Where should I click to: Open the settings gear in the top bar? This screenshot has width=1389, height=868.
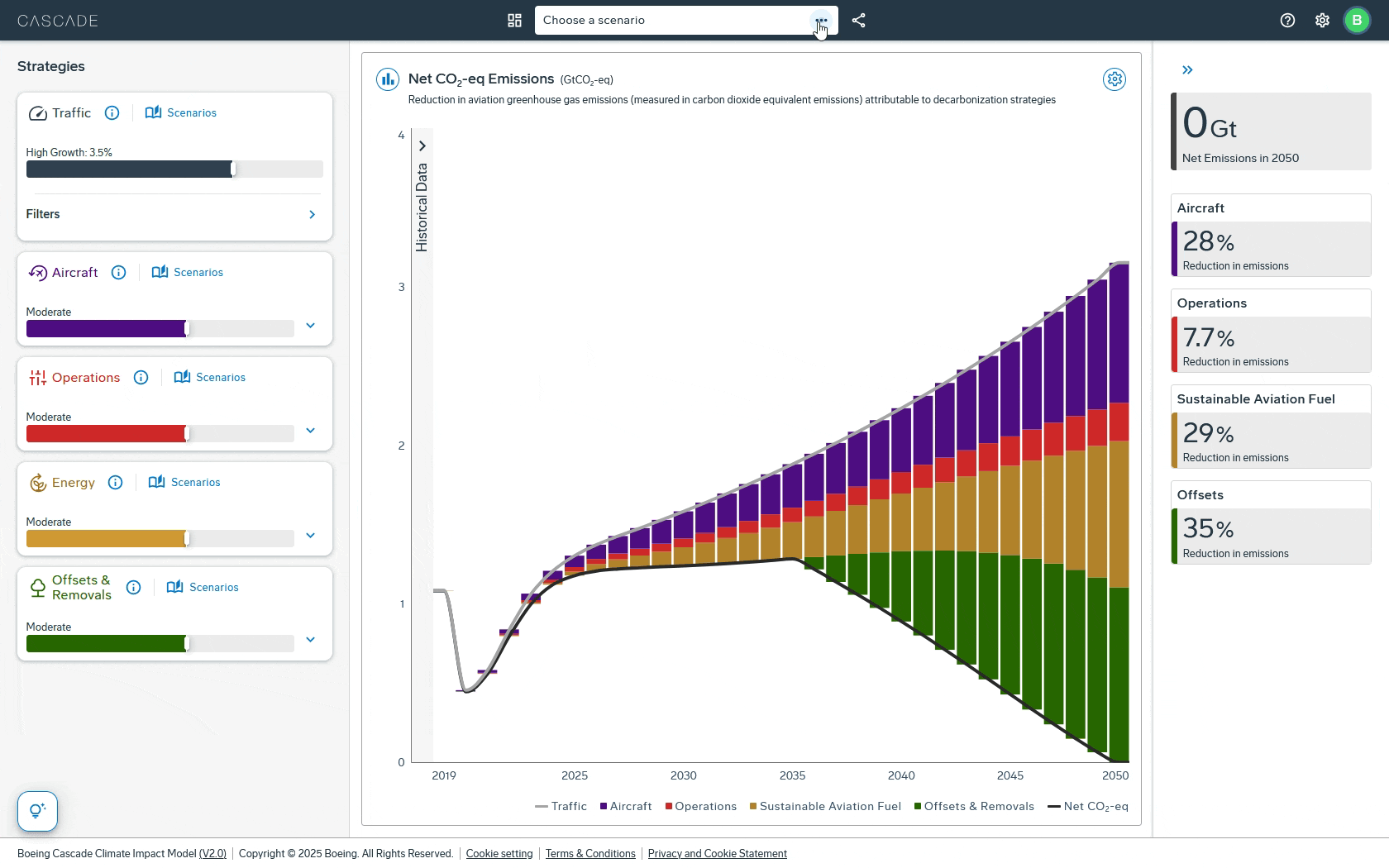point(1322,21)
